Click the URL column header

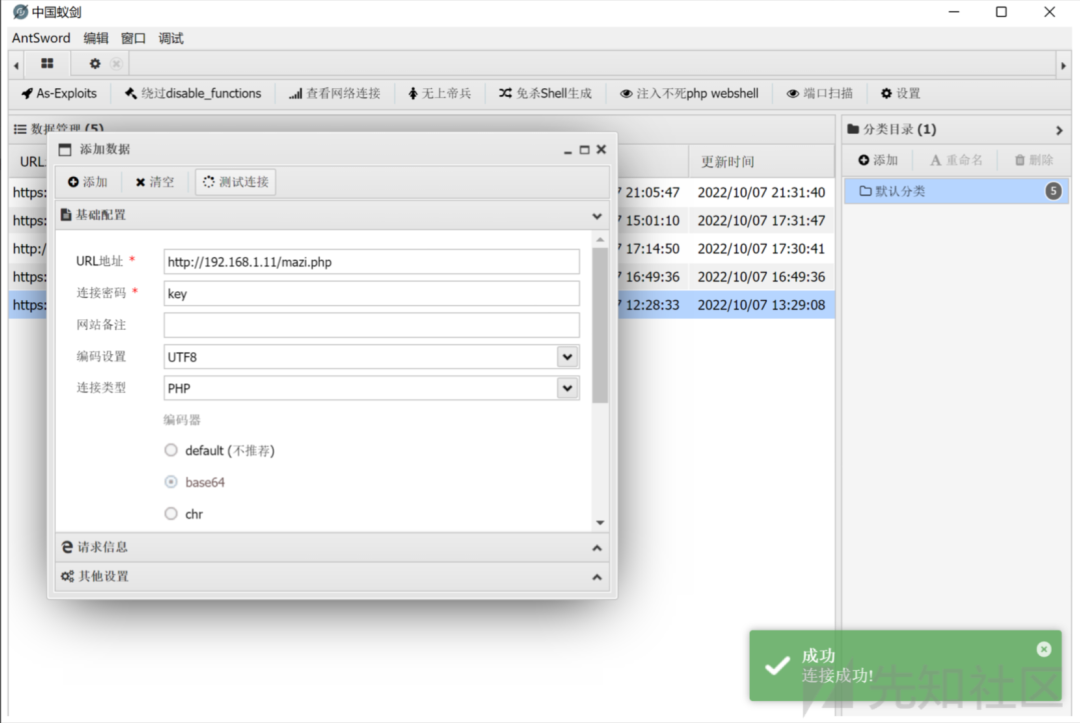click(x=31, y=162)
